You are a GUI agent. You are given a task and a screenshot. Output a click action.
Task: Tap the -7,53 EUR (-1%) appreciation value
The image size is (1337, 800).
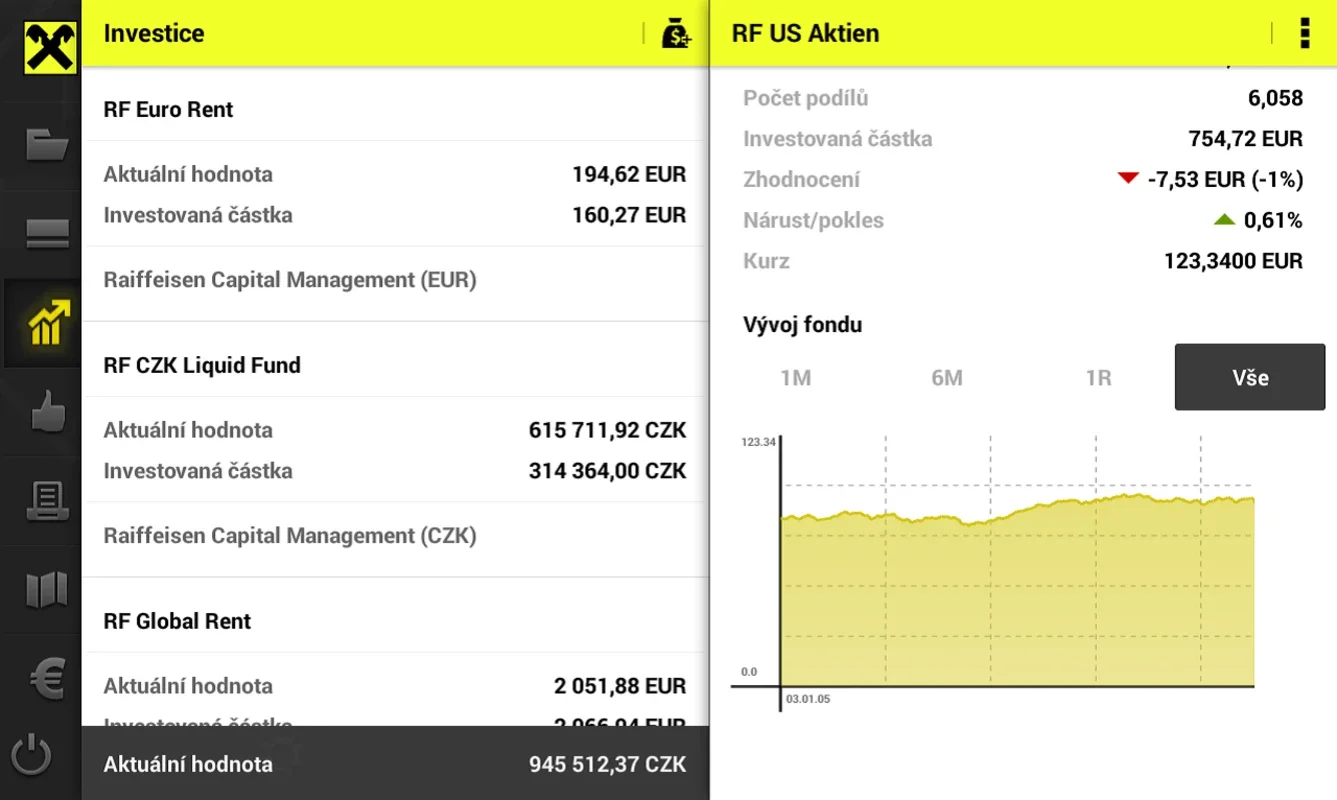tap(1225, 180)
